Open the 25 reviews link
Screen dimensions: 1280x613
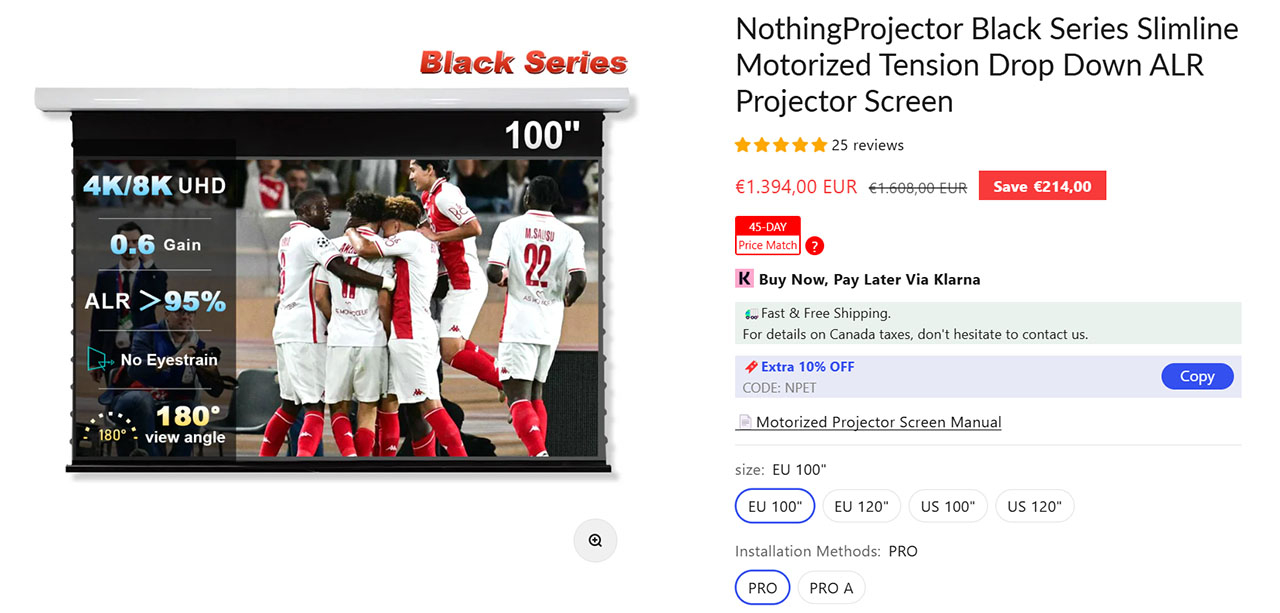tap(868, 145)
